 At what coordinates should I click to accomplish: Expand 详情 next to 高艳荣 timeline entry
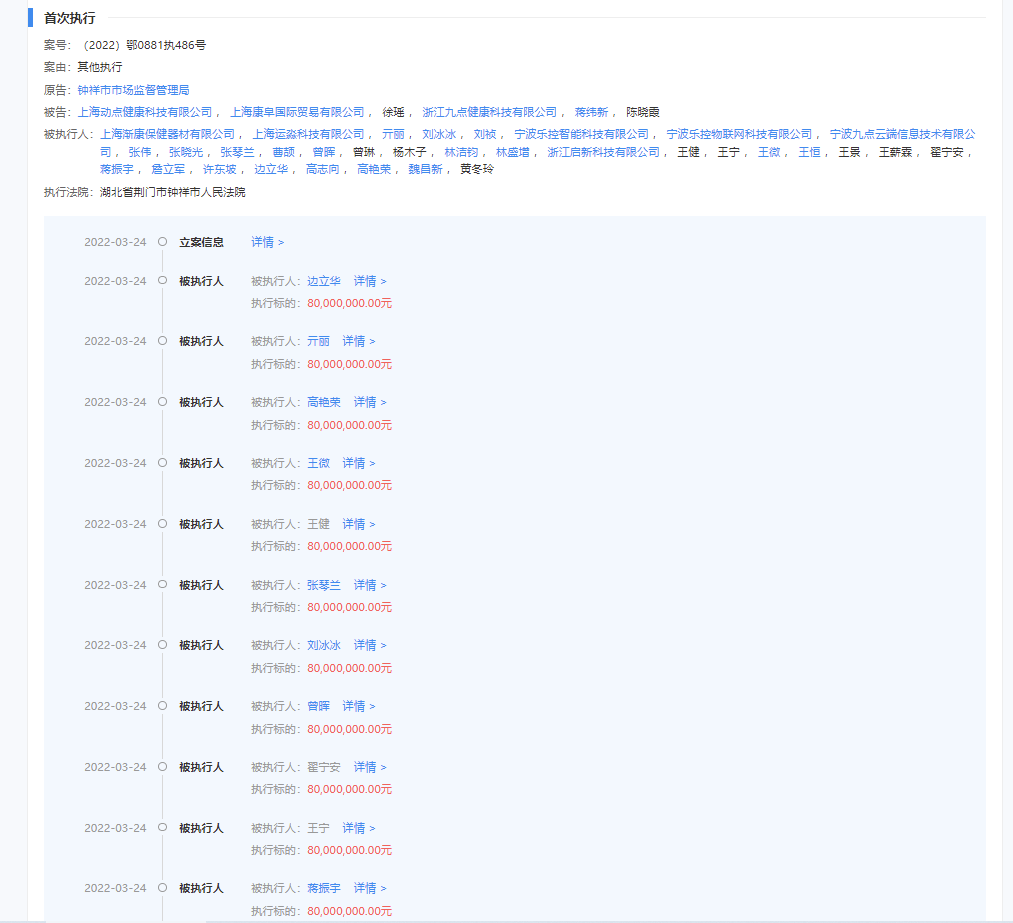[x=369, y=402]
